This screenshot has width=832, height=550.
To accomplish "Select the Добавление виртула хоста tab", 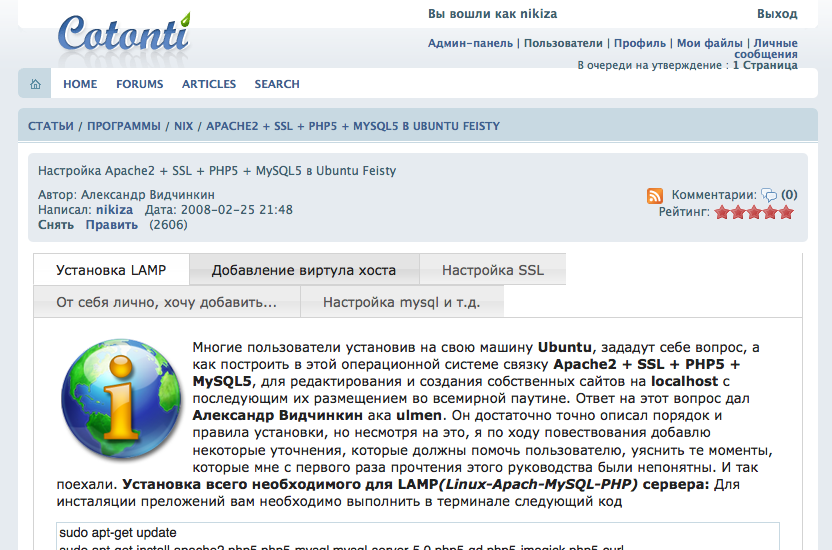I will point(303,270).
